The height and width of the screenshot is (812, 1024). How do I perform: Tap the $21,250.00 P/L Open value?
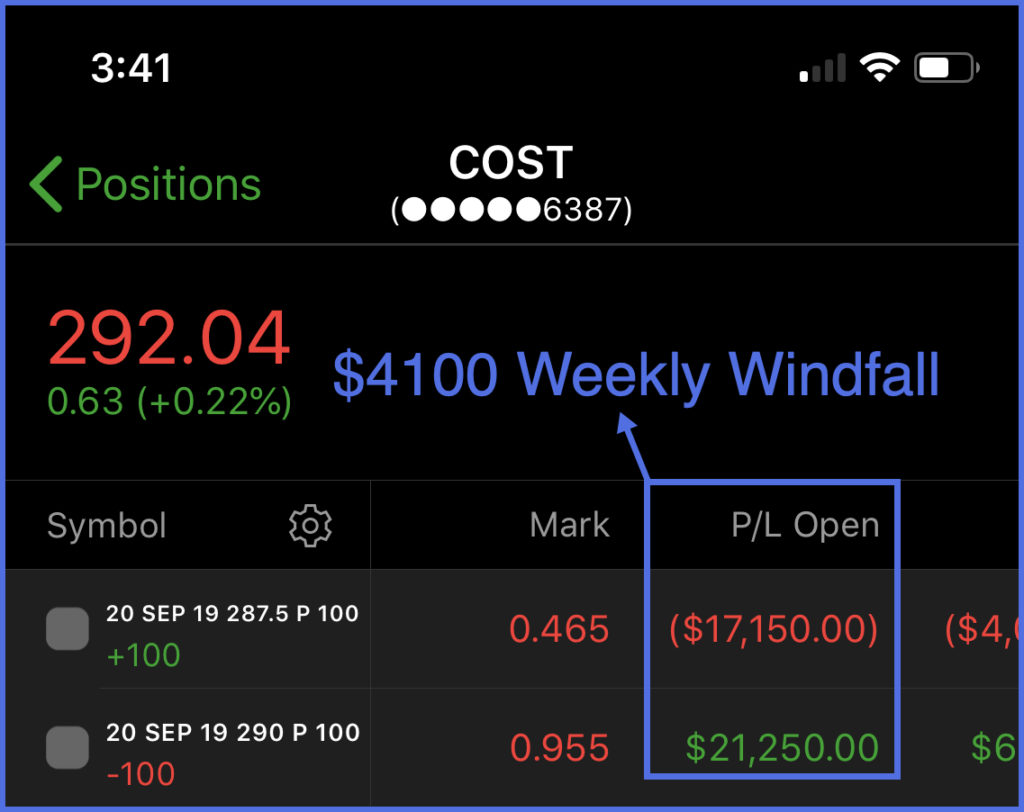[x=782, y=747]
